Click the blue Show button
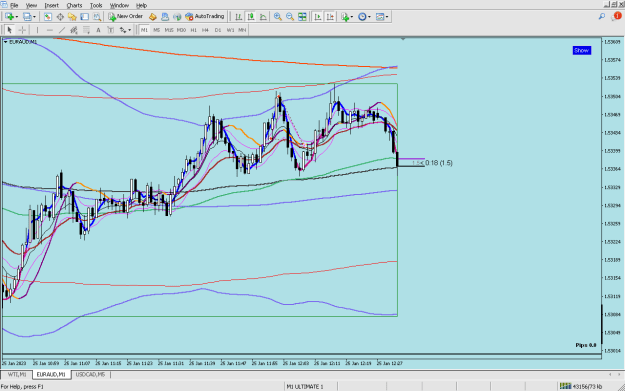625x391 pixels. click(582, 50)
